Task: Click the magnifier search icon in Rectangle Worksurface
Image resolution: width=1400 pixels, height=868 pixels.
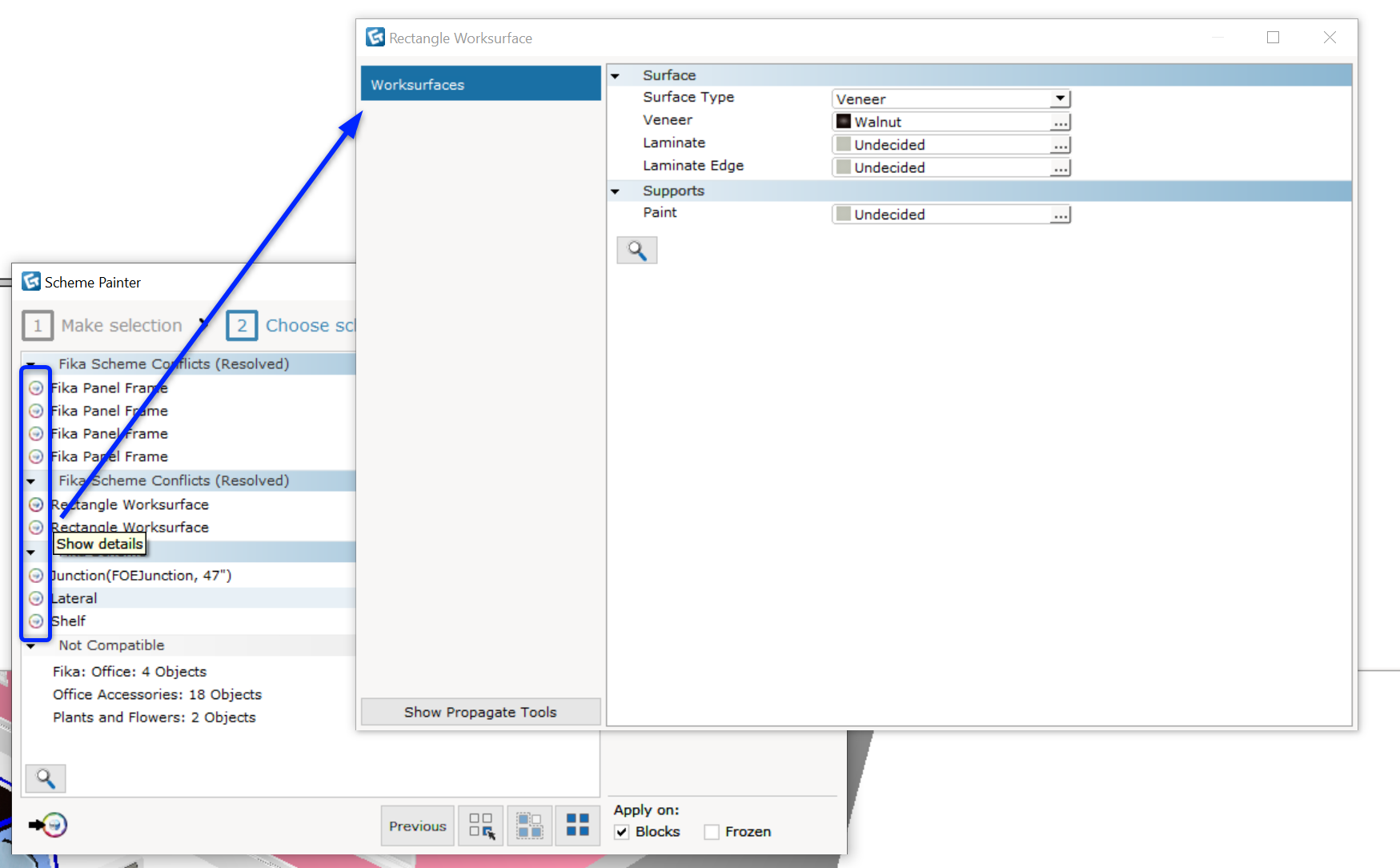Action: click(637, 251)
